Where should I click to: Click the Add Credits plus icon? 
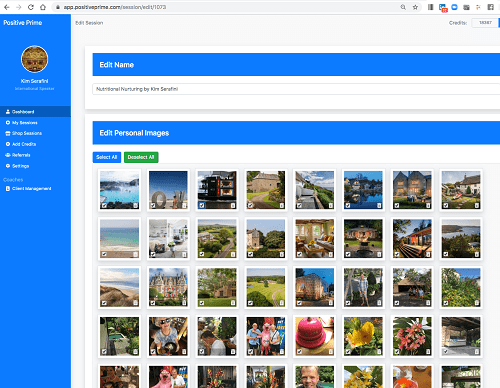pyautogui.click(x=8, y=144)
